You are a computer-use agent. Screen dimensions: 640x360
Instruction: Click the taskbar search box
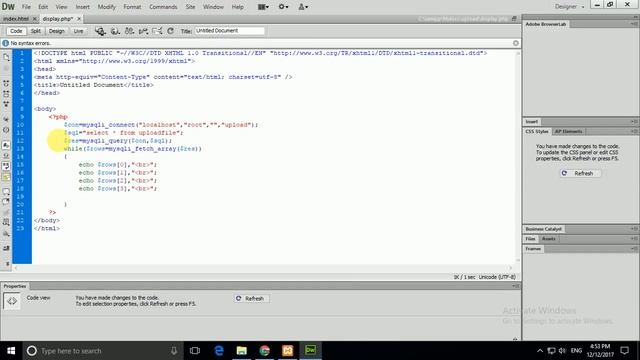tap(102, 351)
